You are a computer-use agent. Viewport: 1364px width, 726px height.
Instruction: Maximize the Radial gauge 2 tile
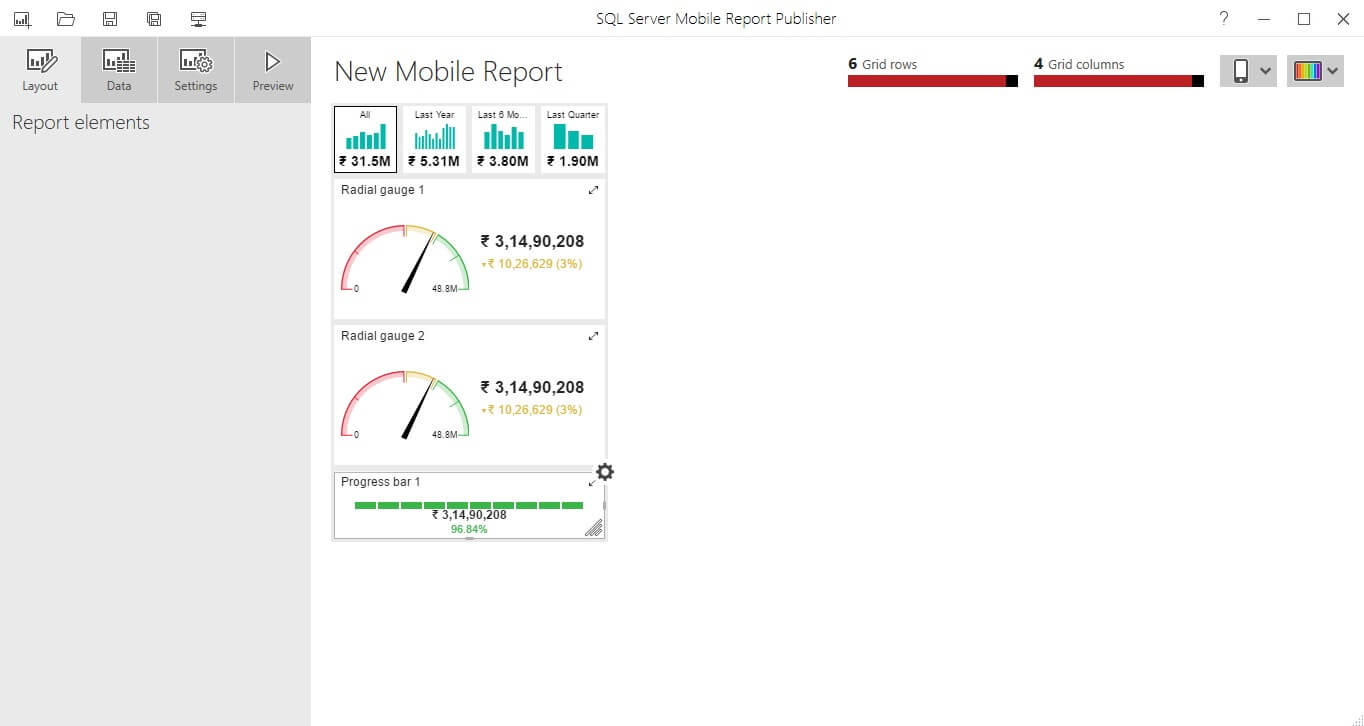tap(593, 336)
